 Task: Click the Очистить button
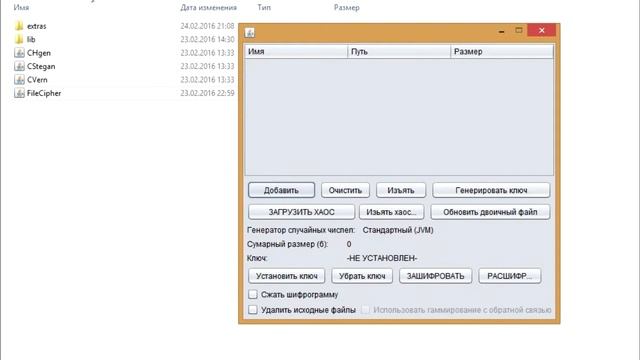pyautogui.click(x=345, y=190)
